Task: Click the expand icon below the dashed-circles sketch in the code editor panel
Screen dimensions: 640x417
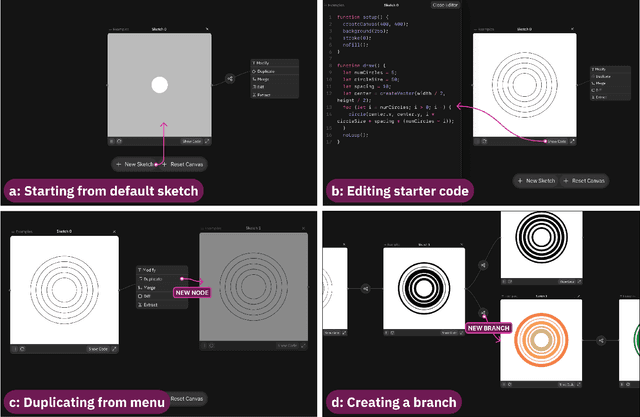Action: [x=571, y=142]
